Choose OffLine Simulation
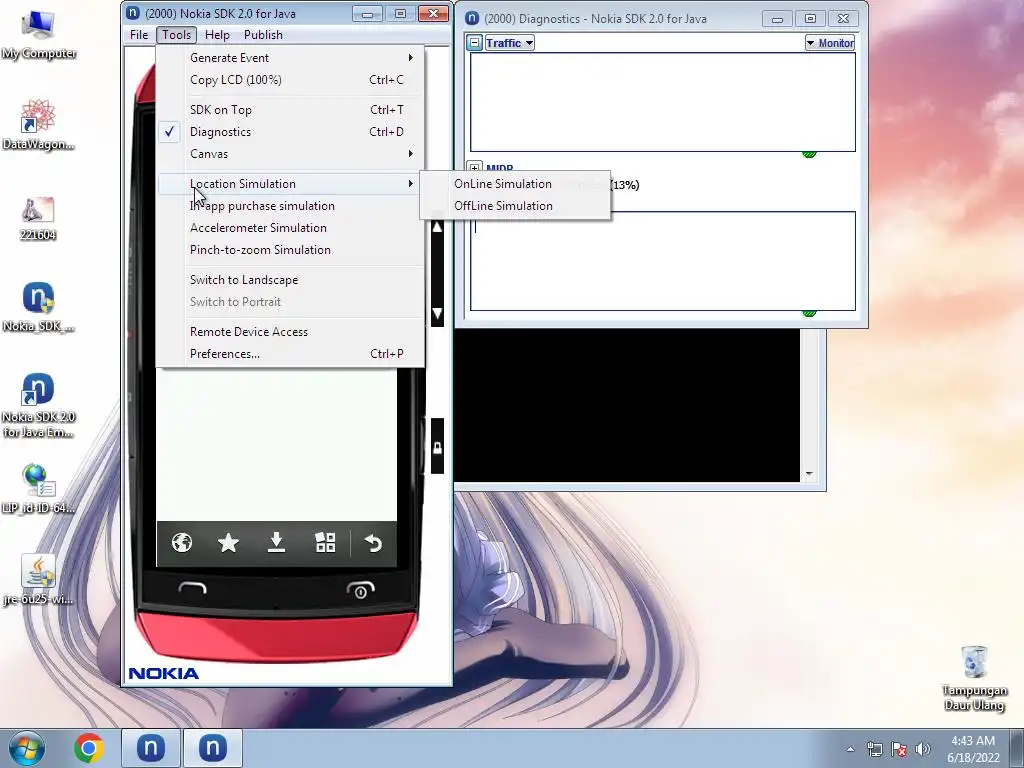 [516, 206]
